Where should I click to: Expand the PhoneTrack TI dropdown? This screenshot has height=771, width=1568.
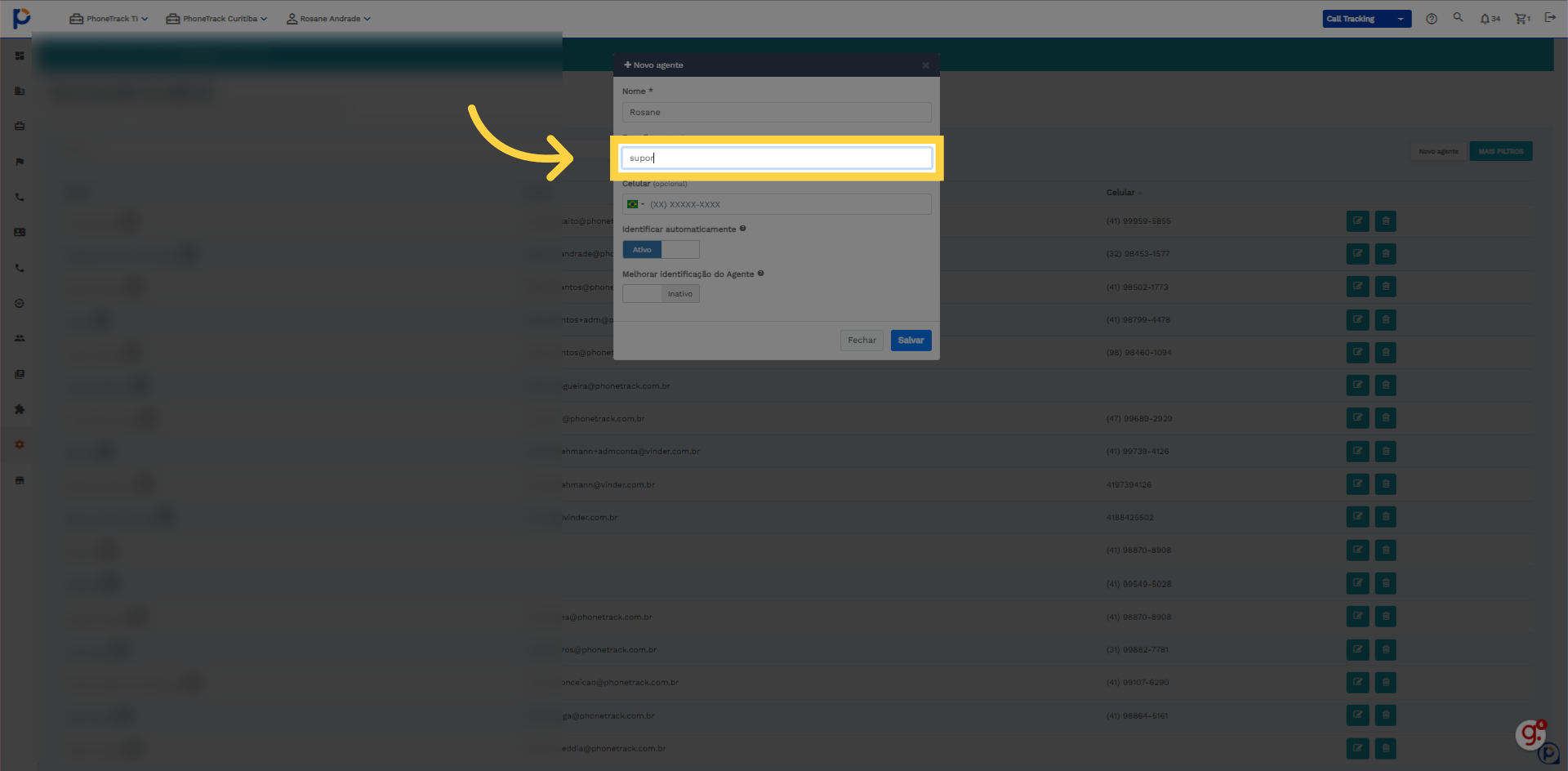pos(109,19)
